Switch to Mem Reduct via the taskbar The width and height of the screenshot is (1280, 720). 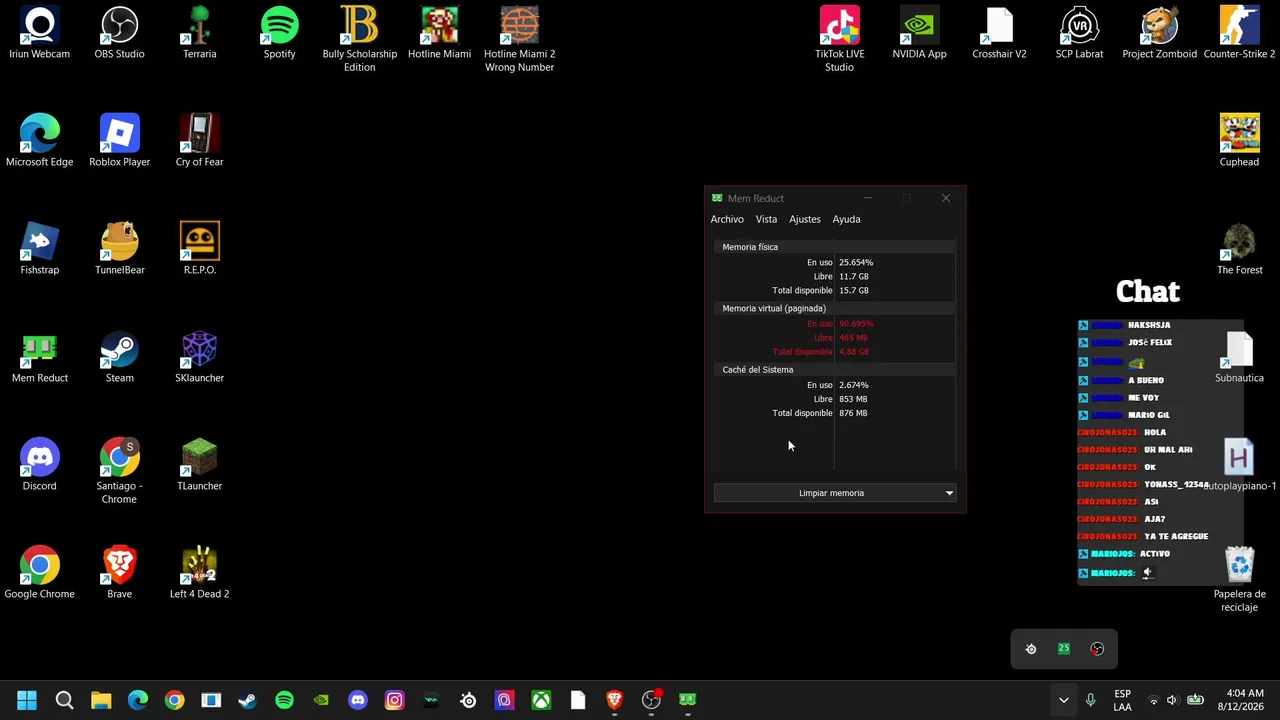coord(688,700)
